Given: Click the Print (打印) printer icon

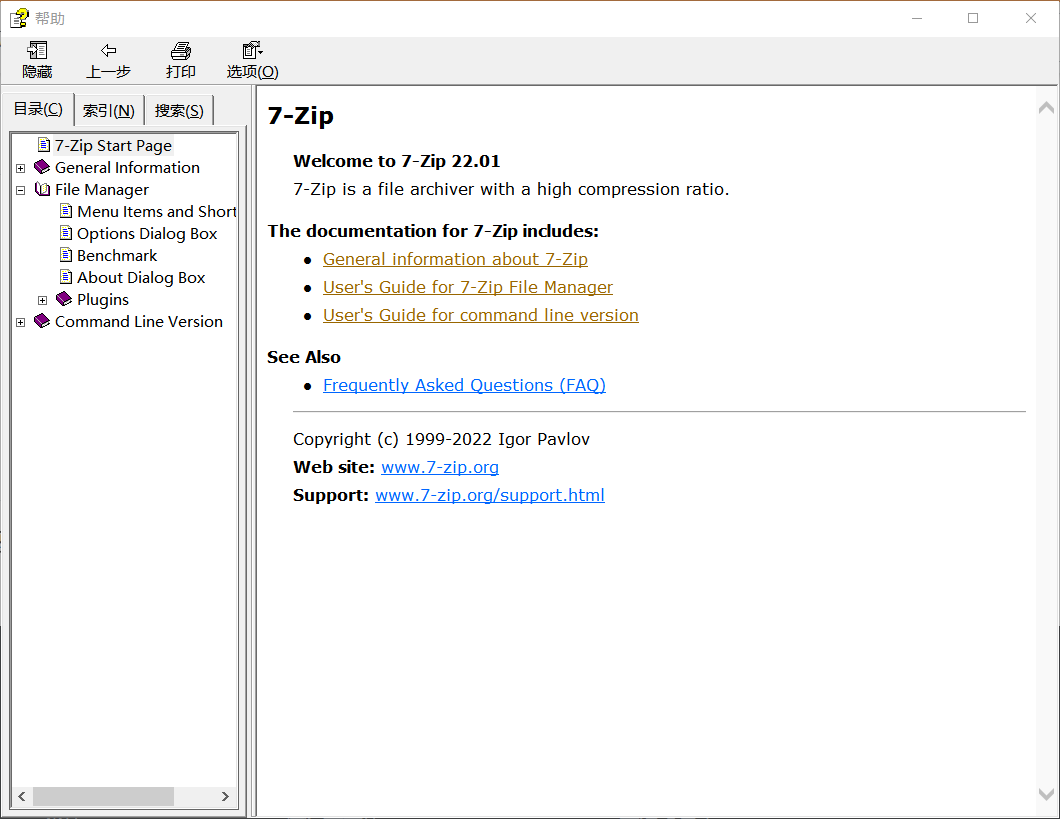Looking at the screenshot, I should pos(180,51).
